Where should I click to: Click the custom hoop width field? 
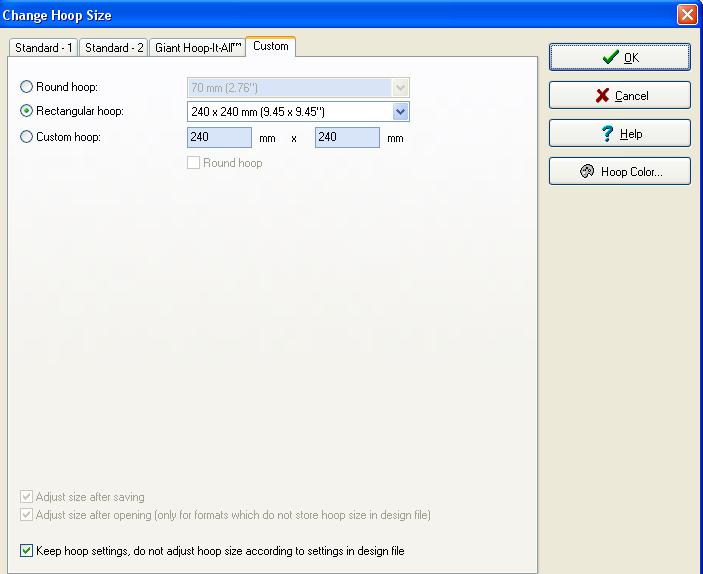(219, 137)
